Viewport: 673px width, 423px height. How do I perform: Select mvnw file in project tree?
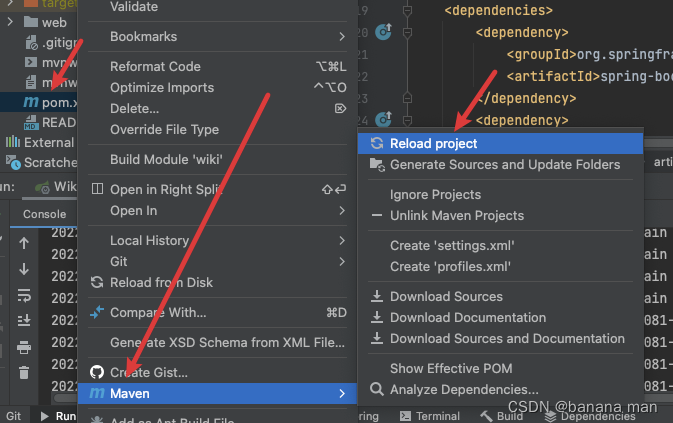(x=50, y=63)
